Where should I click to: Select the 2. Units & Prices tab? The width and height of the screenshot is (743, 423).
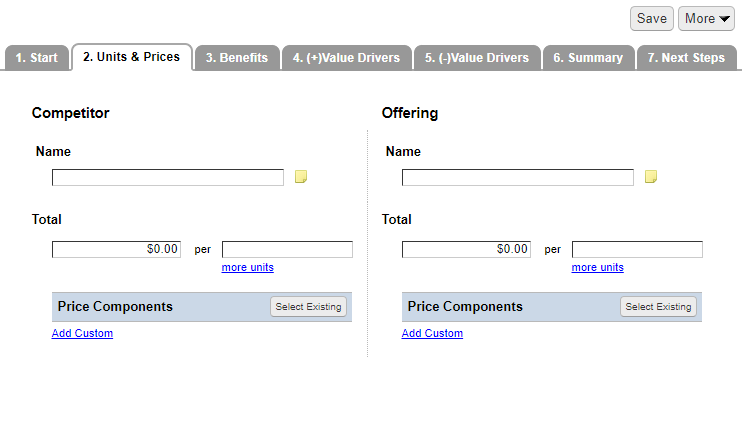[132, 57]
